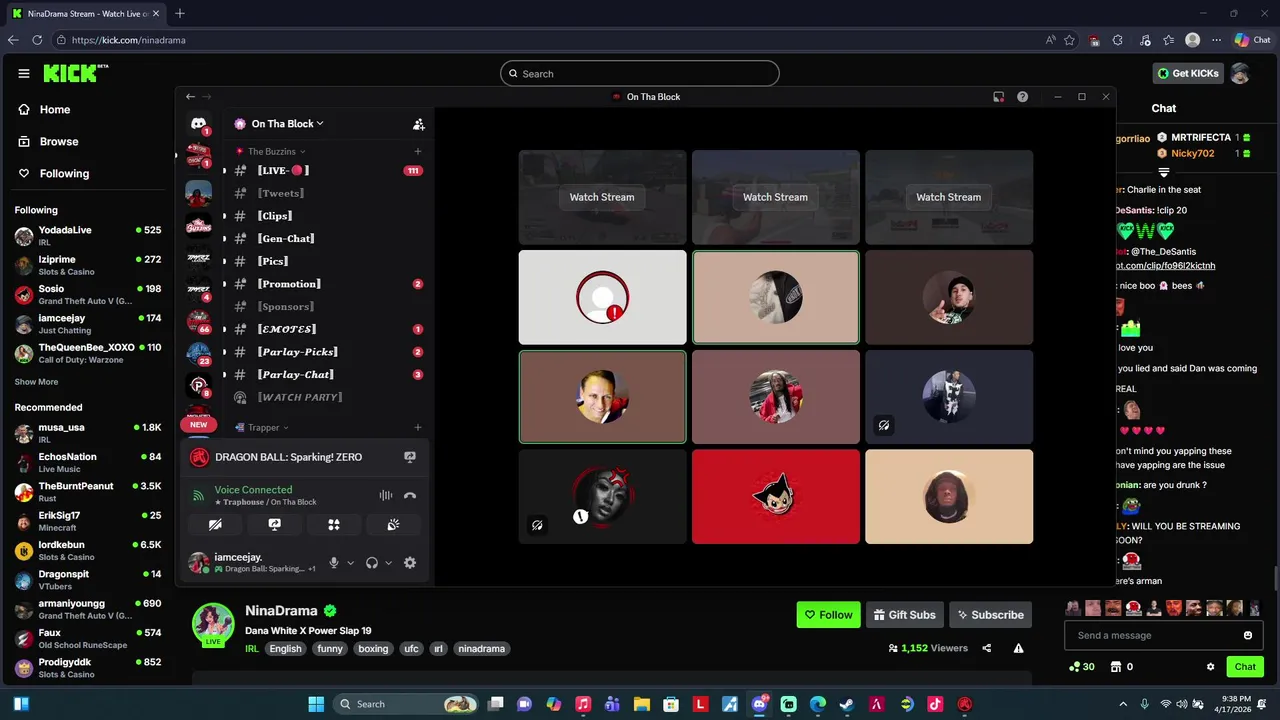Watch Stream on first stream tile

click(x=602, y=197)
